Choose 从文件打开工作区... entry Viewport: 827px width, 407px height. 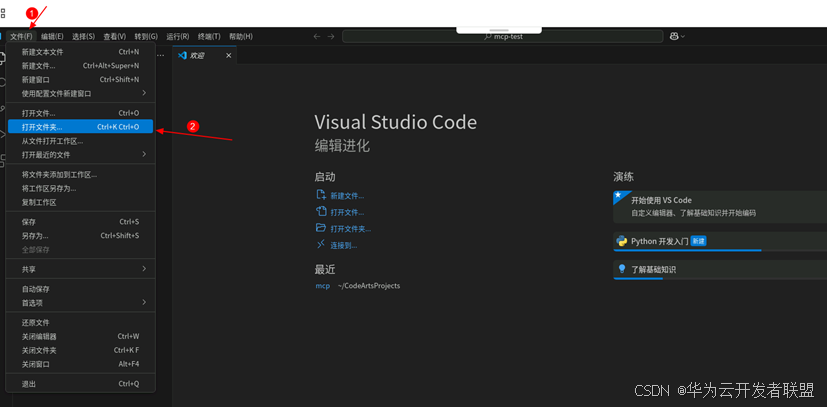pyautogui.click(x=80, y=141)
